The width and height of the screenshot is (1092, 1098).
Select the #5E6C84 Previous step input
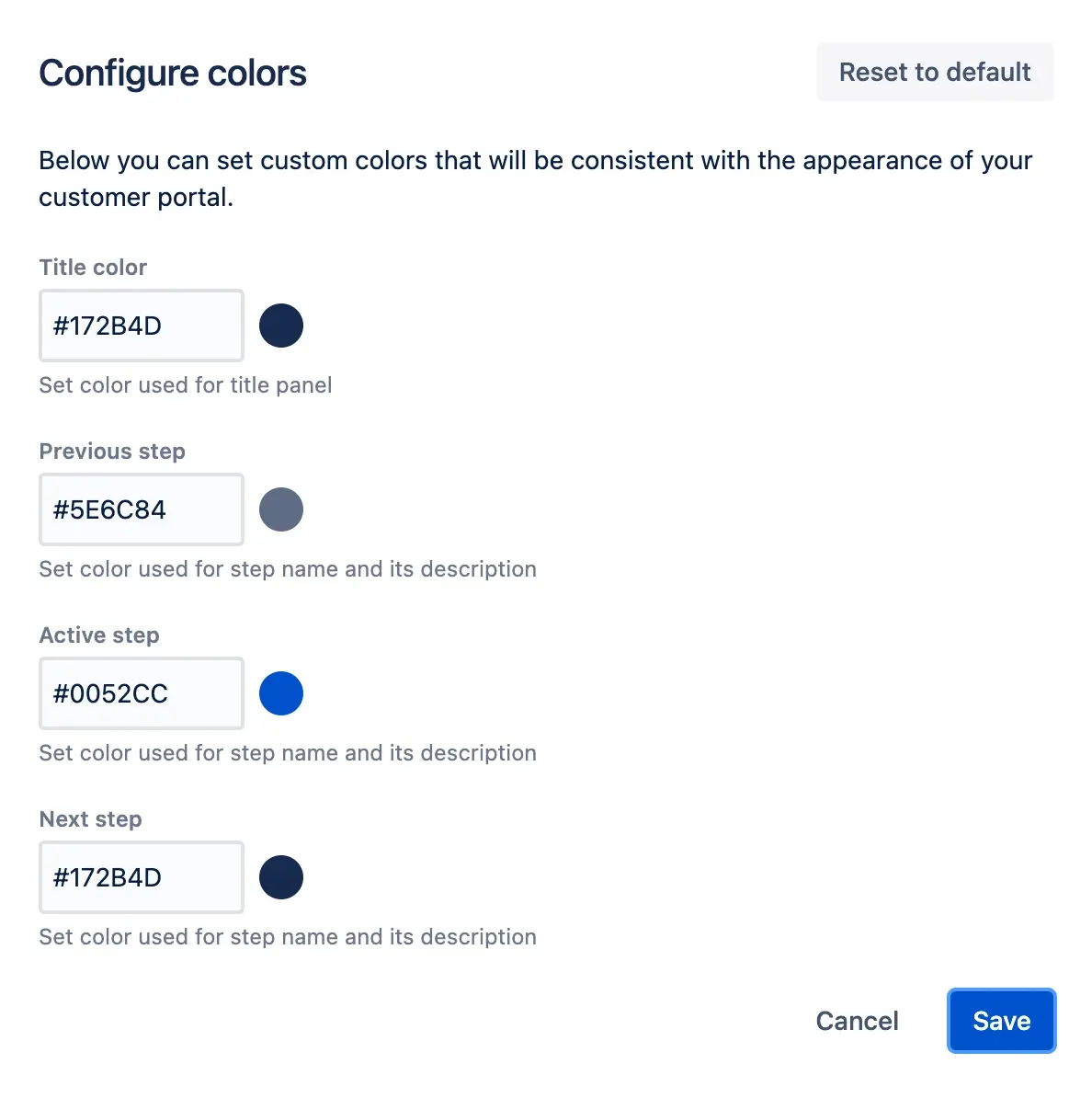140,509
